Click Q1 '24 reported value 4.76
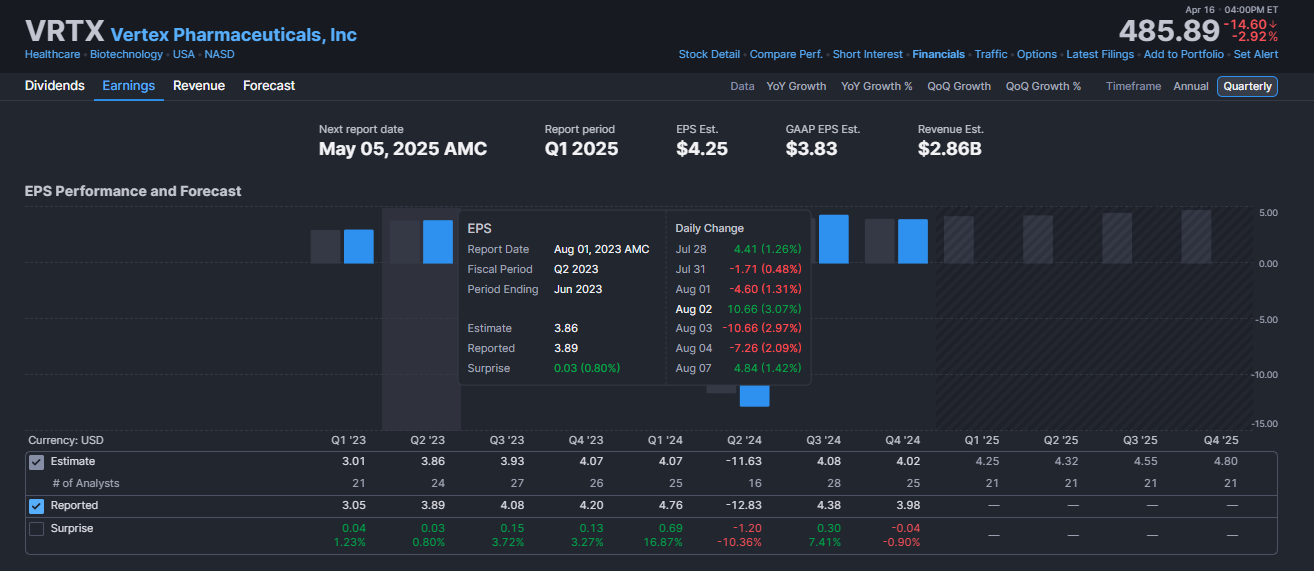The image size is (1314, 571). coord(669,506)
